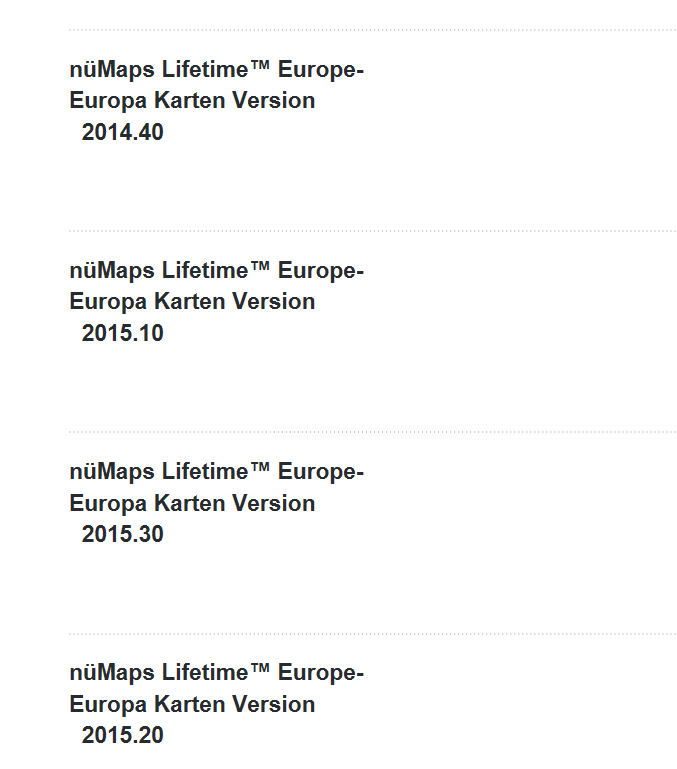Click the dotted divider above the 2015.30 entry
Image resolution: width=677 pixels, height=769 pixels.
(372, 432)
